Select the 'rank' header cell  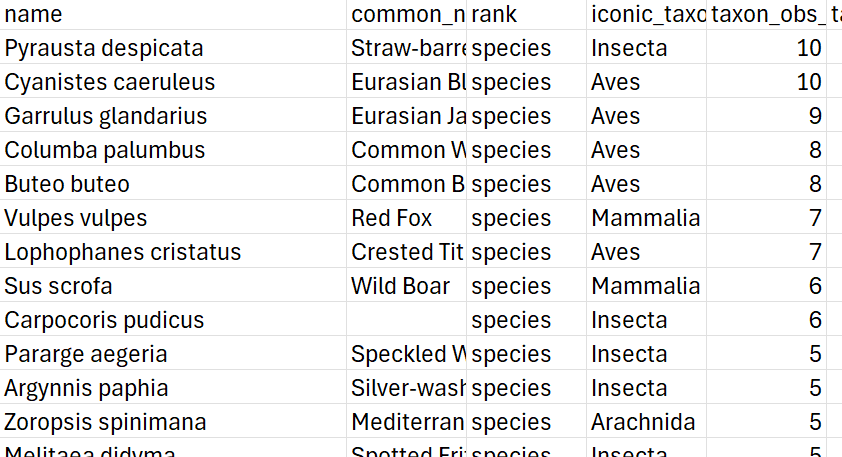[525, 14]
